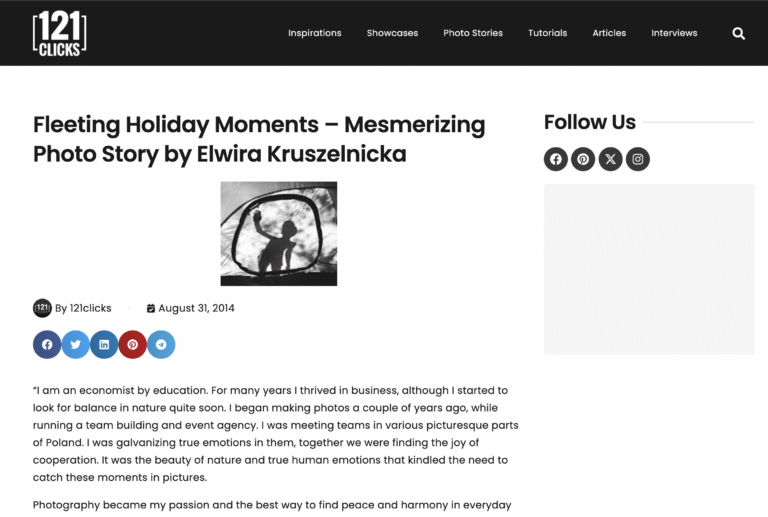Screen dimensions: 768x517
Task: Open the Inspirations menu item
Action: click(x=315, y=33)
